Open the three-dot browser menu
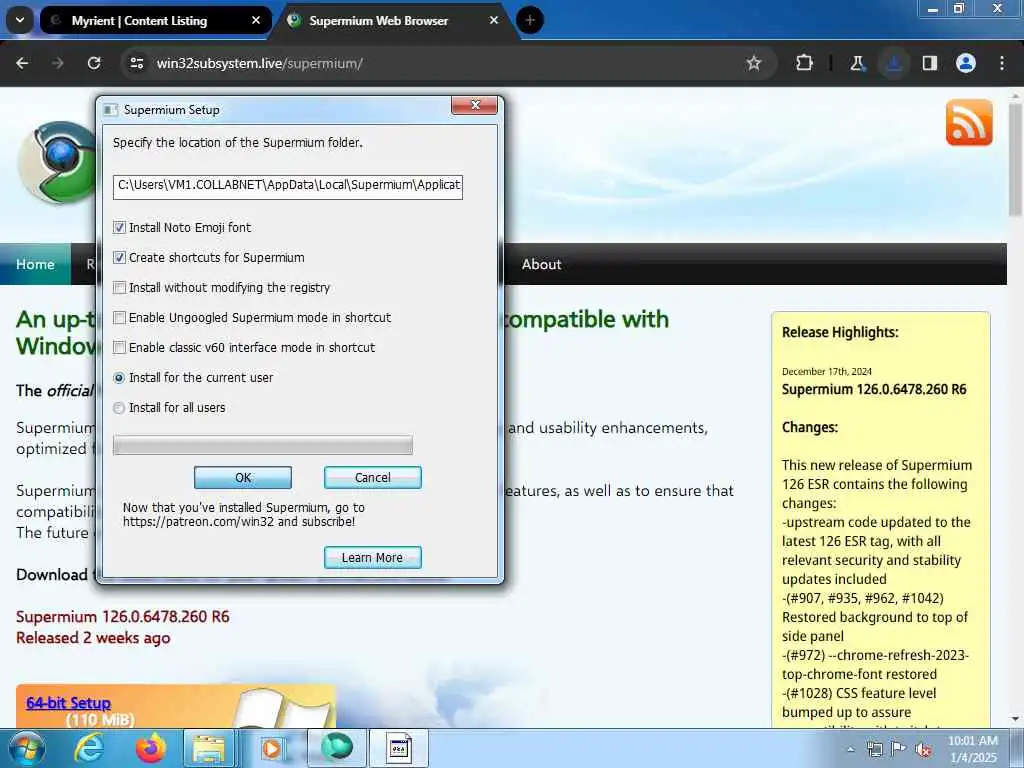 [x=1002, y=63]
